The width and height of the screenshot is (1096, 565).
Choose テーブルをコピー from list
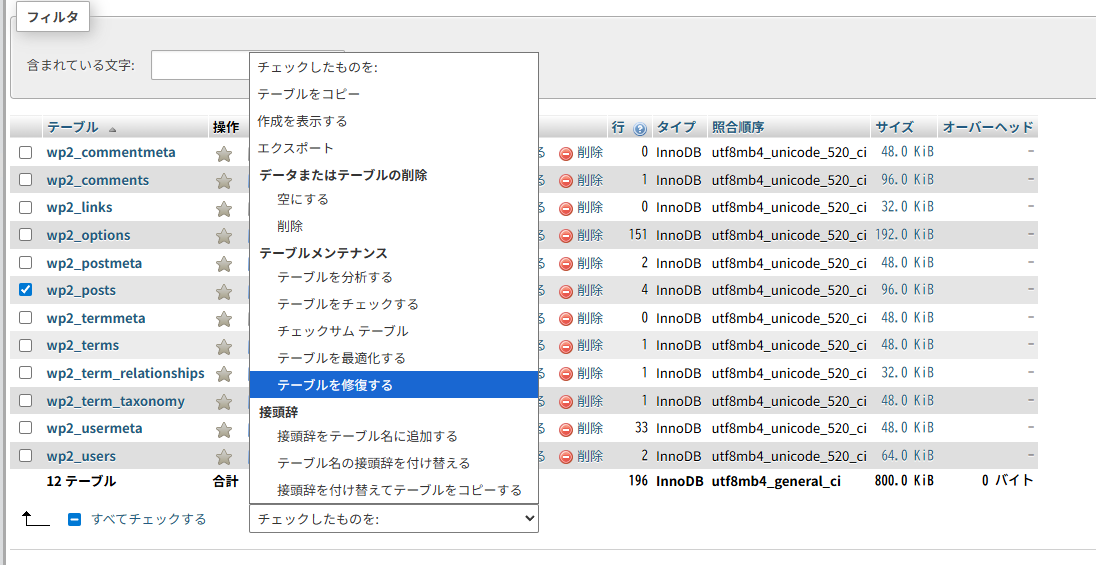click(x=394, y=94)
